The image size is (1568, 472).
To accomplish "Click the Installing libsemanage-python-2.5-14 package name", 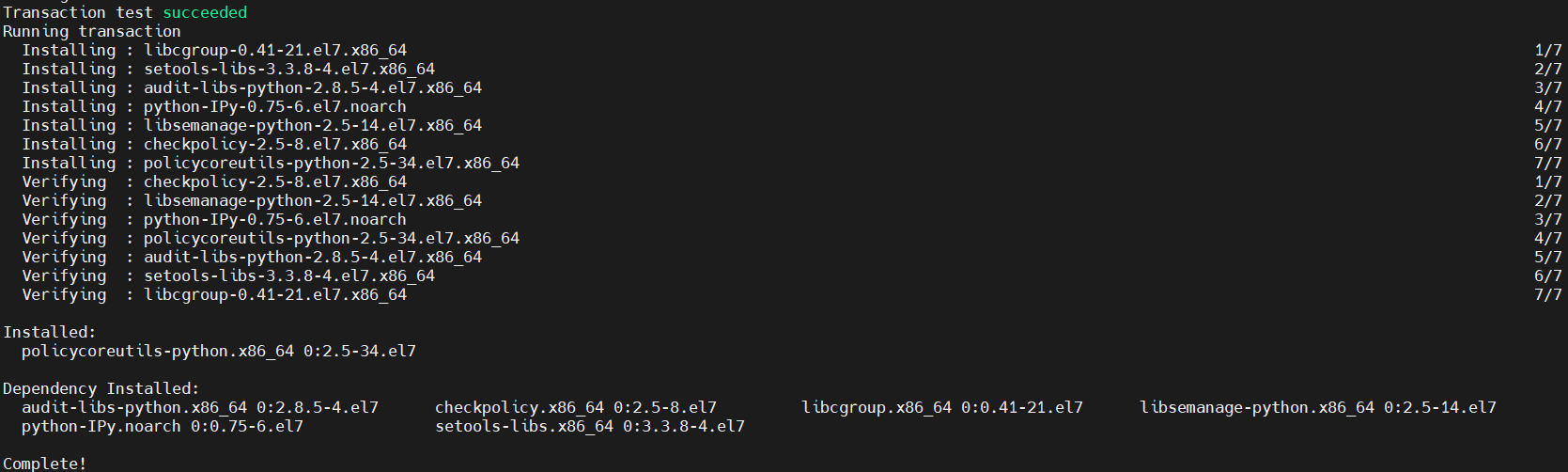I will click(312, 125).
